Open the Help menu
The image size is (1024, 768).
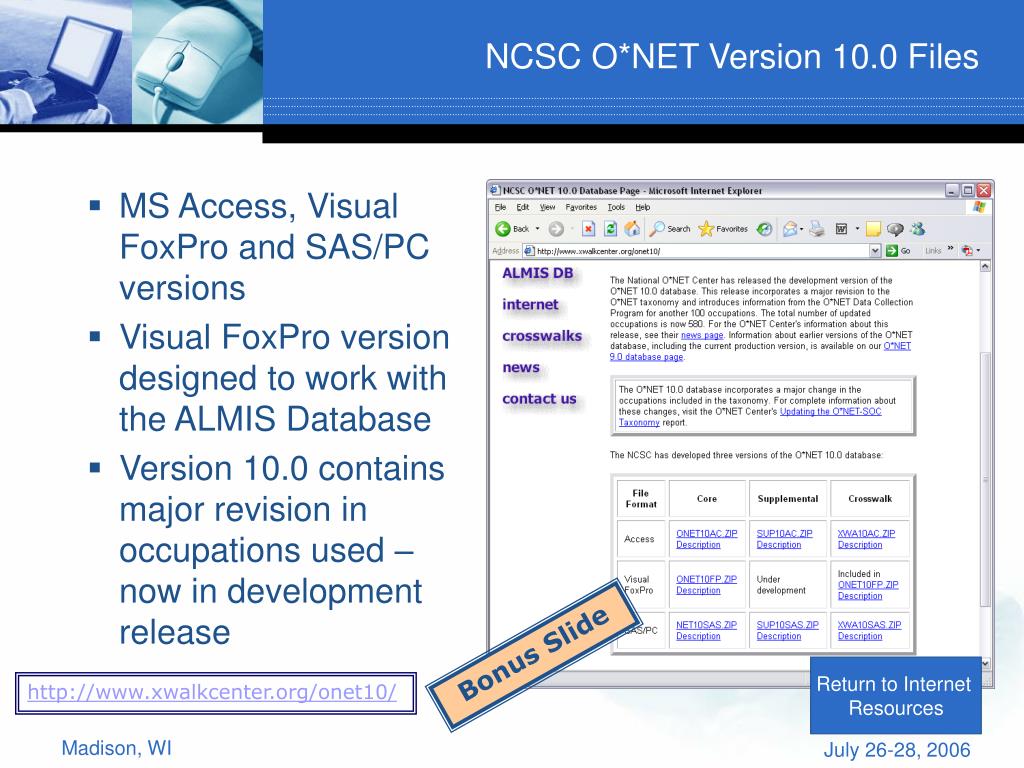tap(643, 207)
